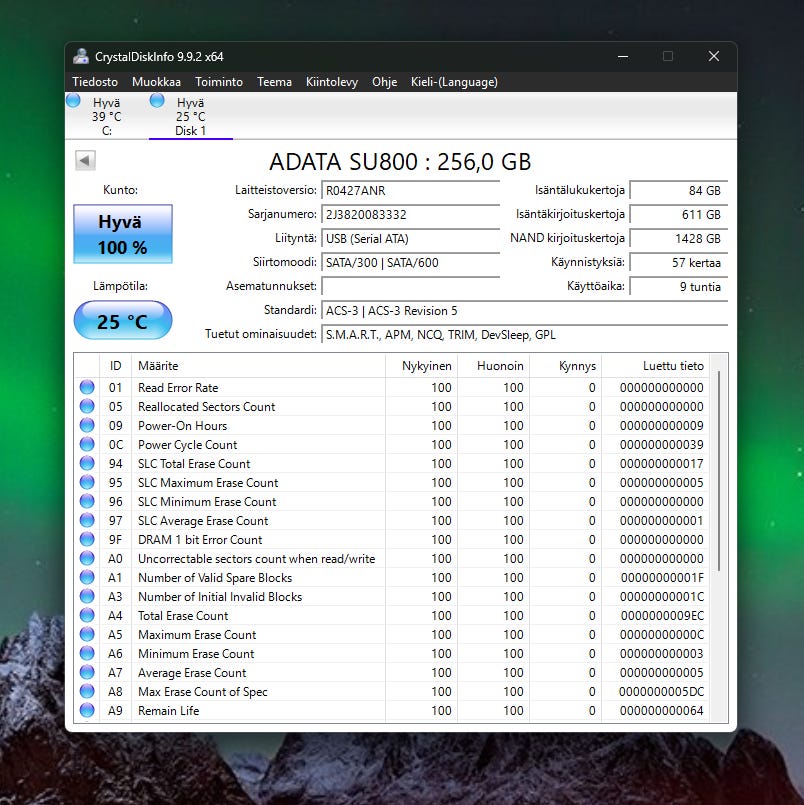Image resolution: width=804 pixels, height=805 pixels.
Task: Click the Kynnys column header
Action: [565, 366]
